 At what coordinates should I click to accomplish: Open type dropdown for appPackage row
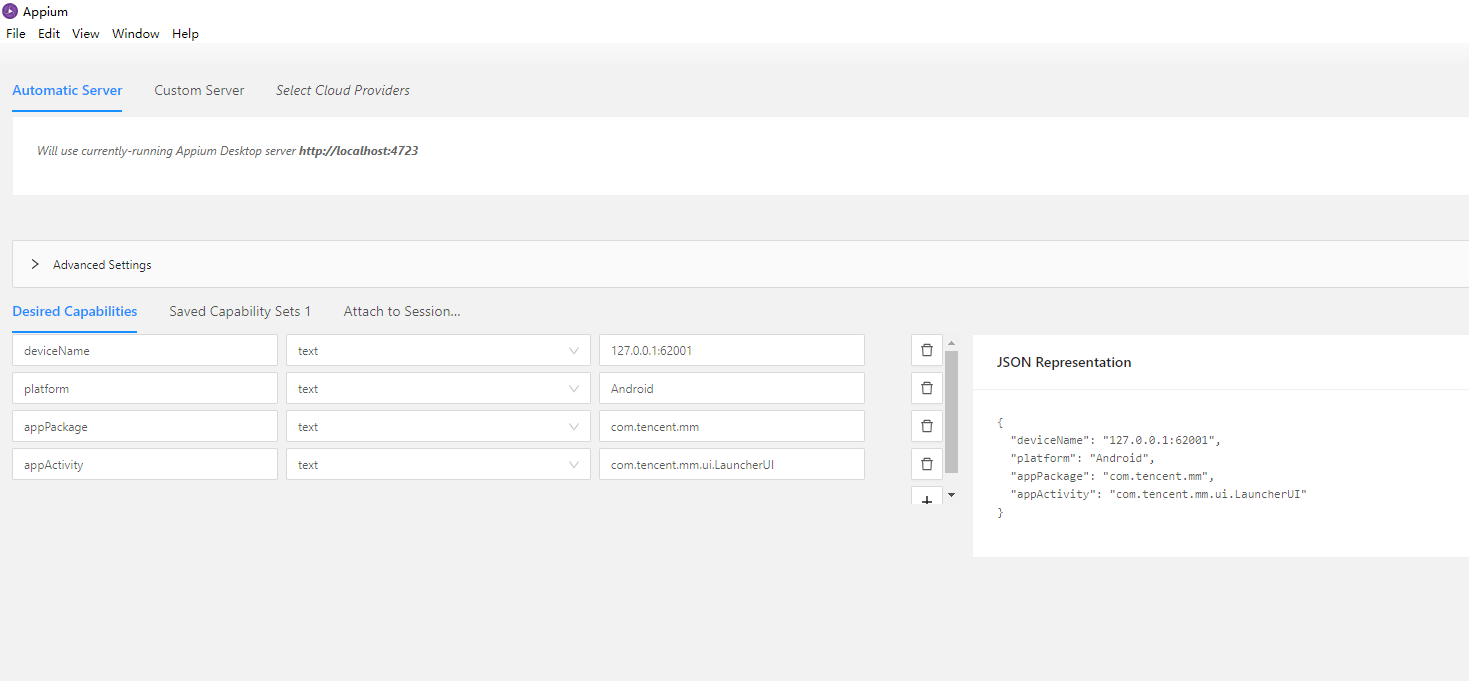point(438,426)
